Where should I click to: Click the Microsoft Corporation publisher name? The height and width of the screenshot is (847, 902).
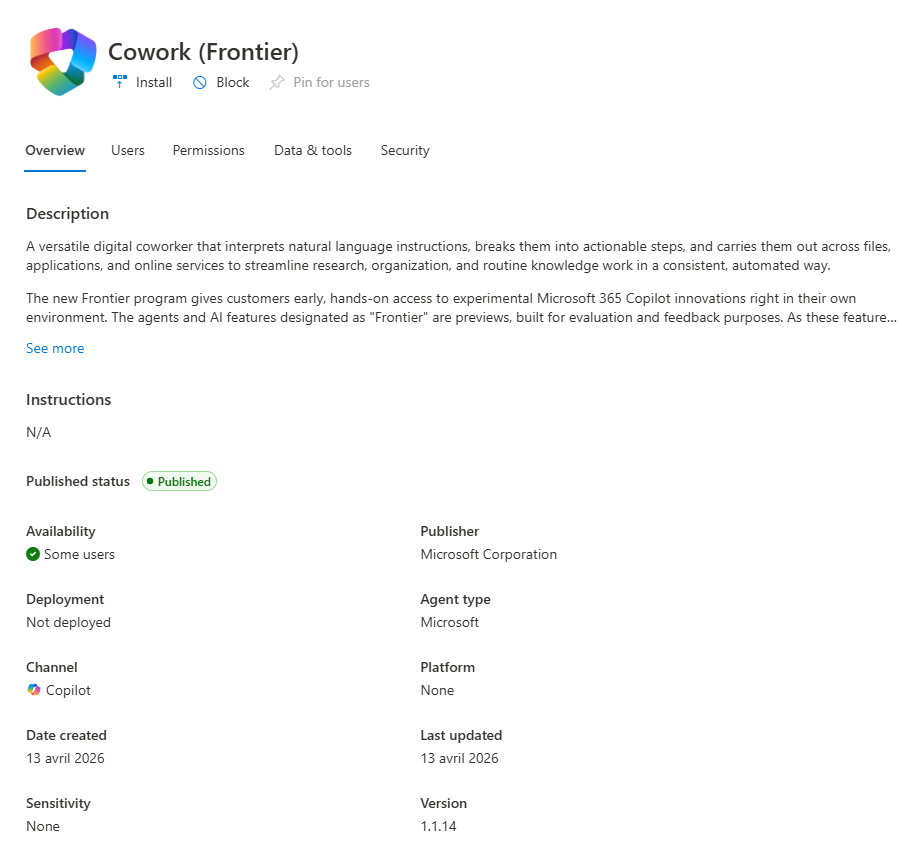pos(488,554)
